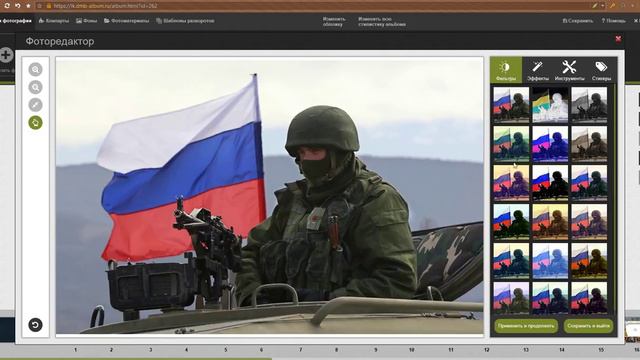
Task: Switch to the Фильтры tab
Action: tap(506, 70)
